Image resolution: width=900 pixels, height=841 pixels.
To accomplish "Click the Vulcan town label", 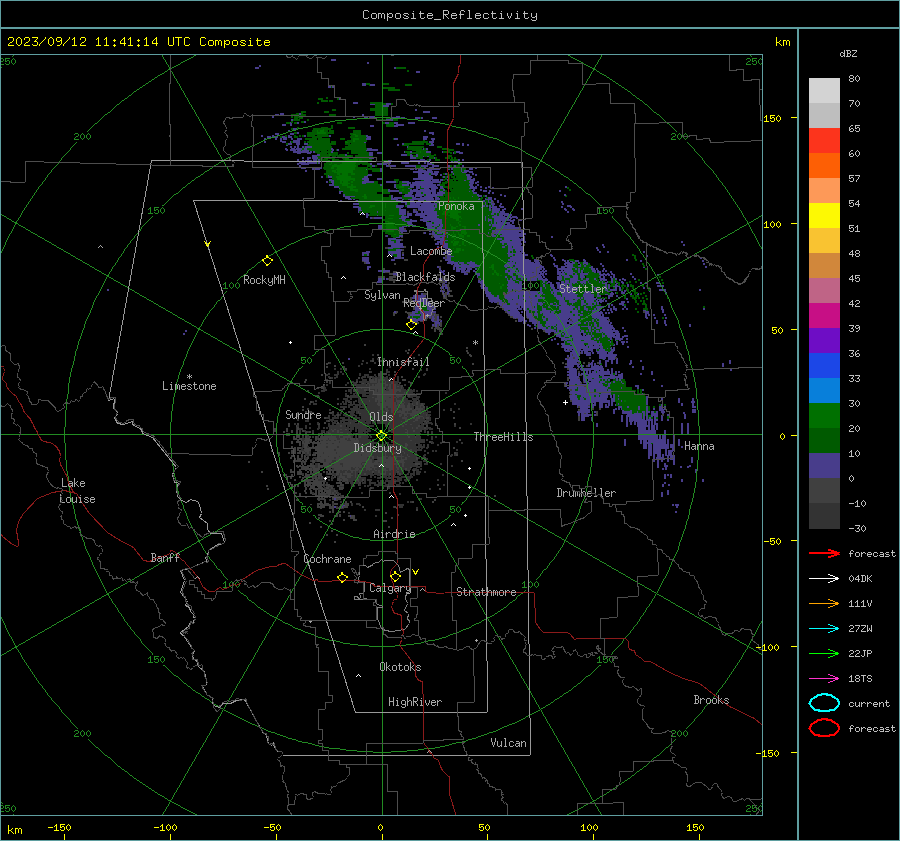I will pos(509,743).
